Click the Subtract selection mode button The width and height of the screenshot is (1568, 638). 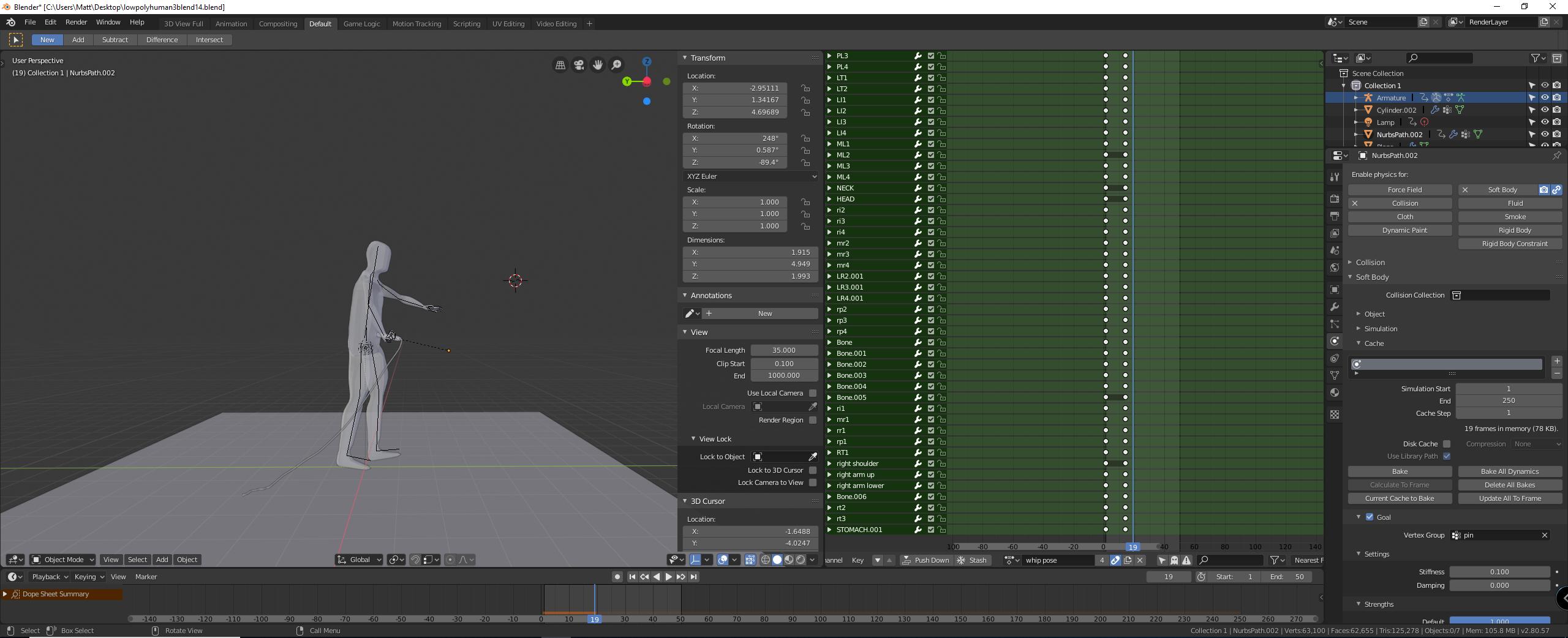(115, 40)
